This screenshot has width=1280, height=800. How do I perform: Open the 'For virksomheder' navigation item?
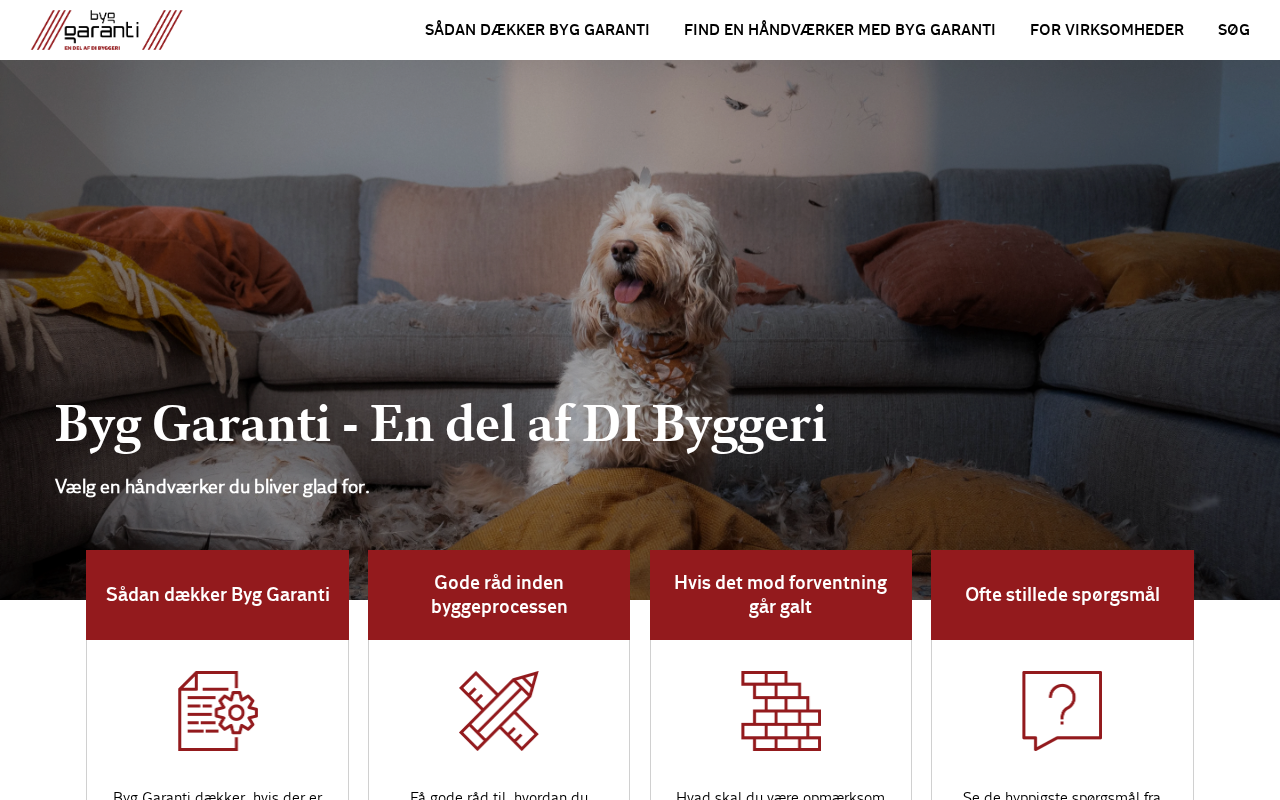(x=1107, y=30)
